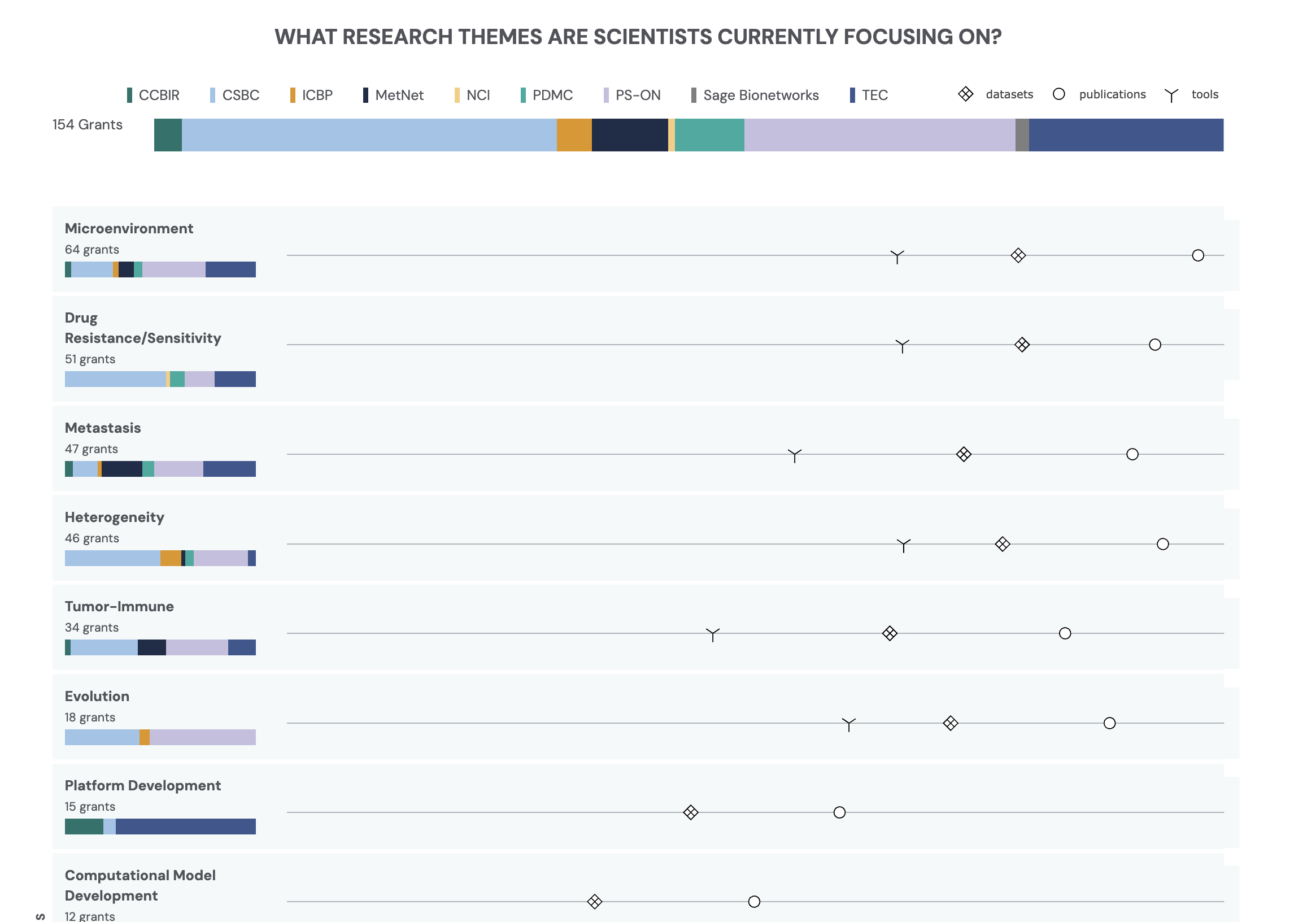Click Drug Resistance datasets diamond marker
This screenshot has height=922, width=1316.
tap(1021, 345)
